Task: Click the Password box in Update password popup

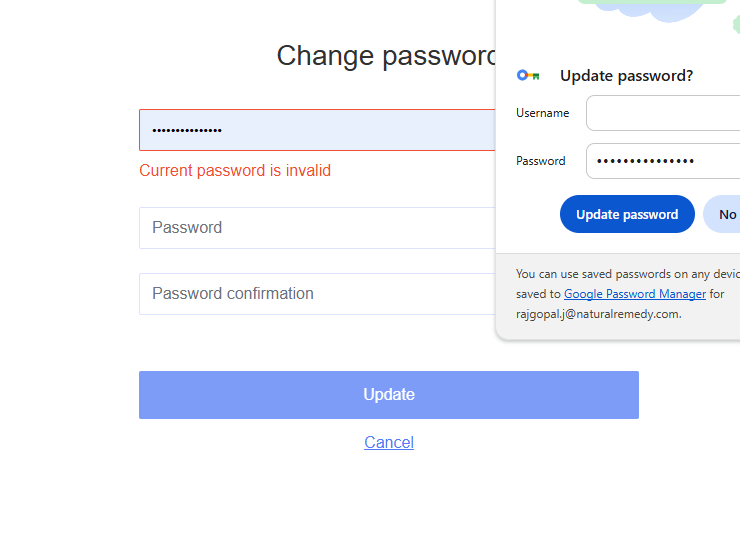Action: tap(662, 161)
